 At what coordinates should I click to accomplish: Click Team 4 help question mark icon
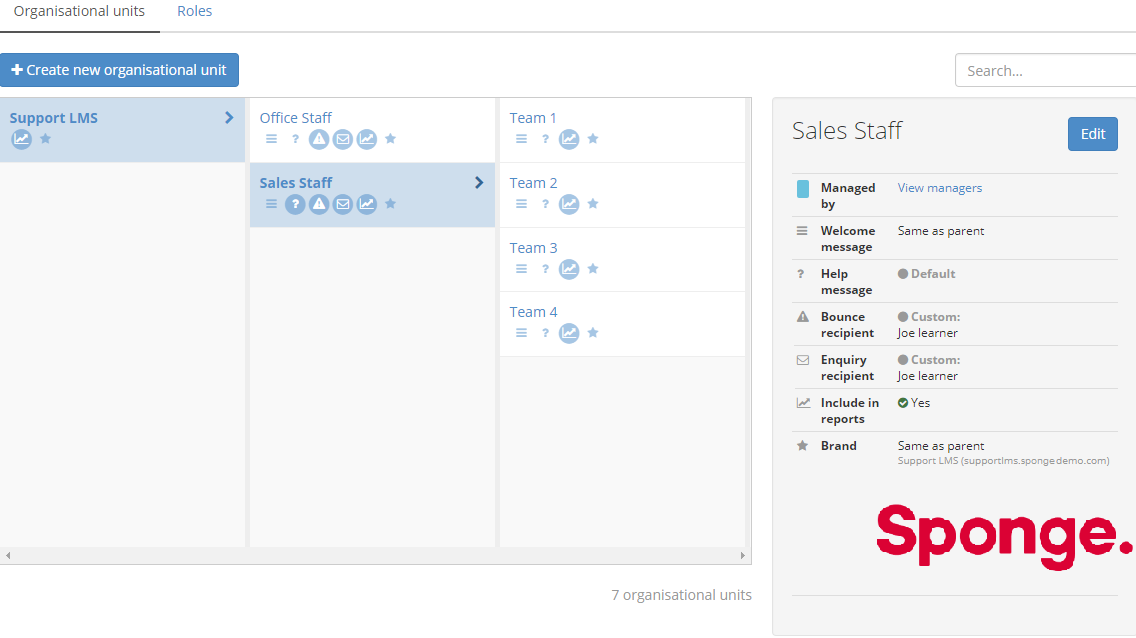point(545,333)
